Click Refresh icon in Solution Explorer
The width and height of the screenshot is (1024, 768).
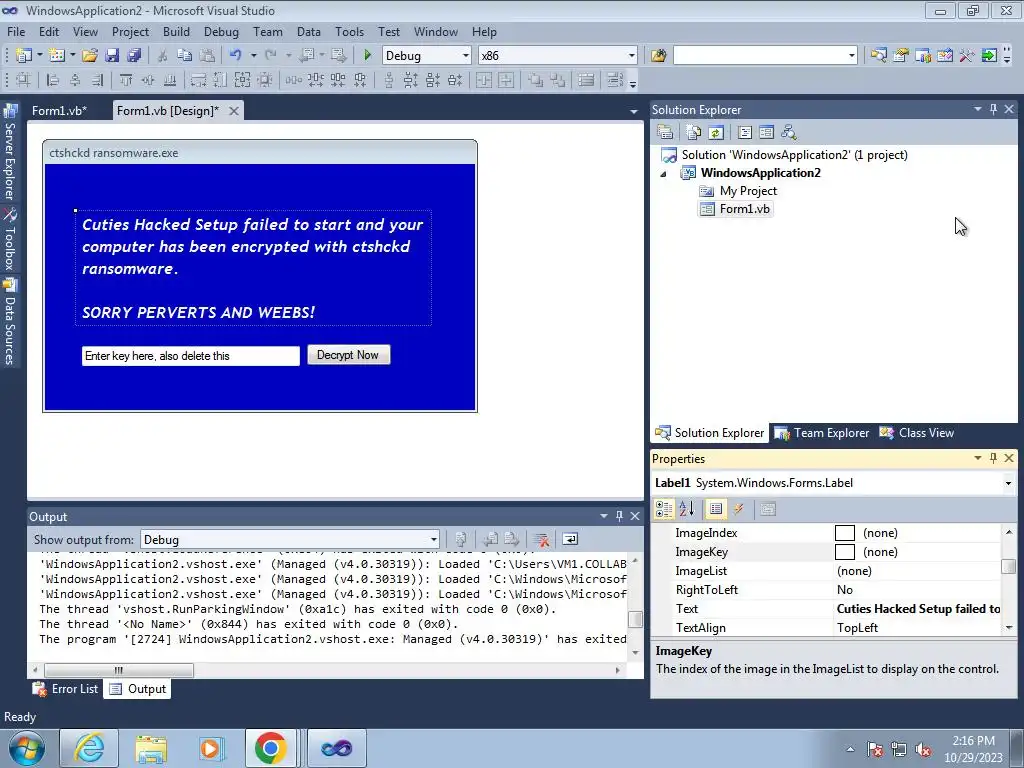point(716,133)
